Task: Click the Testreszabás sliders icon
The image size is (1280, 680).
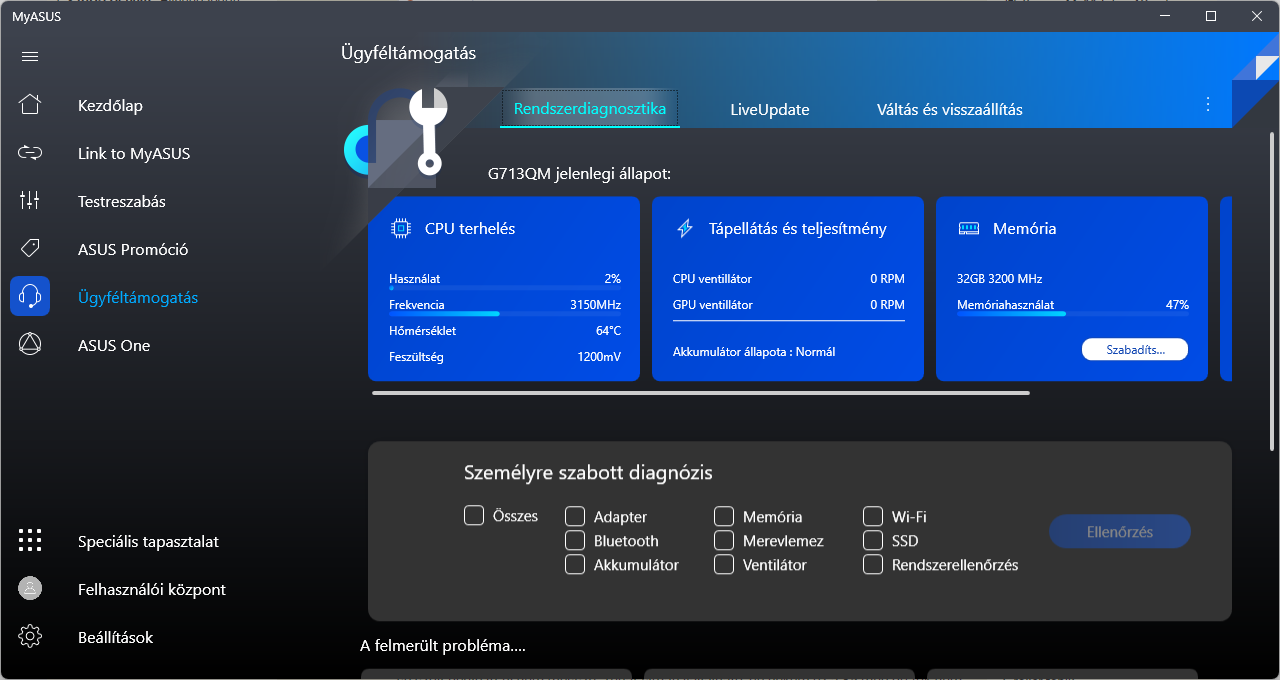Action: pyautogui.click(x=30, y=201)
